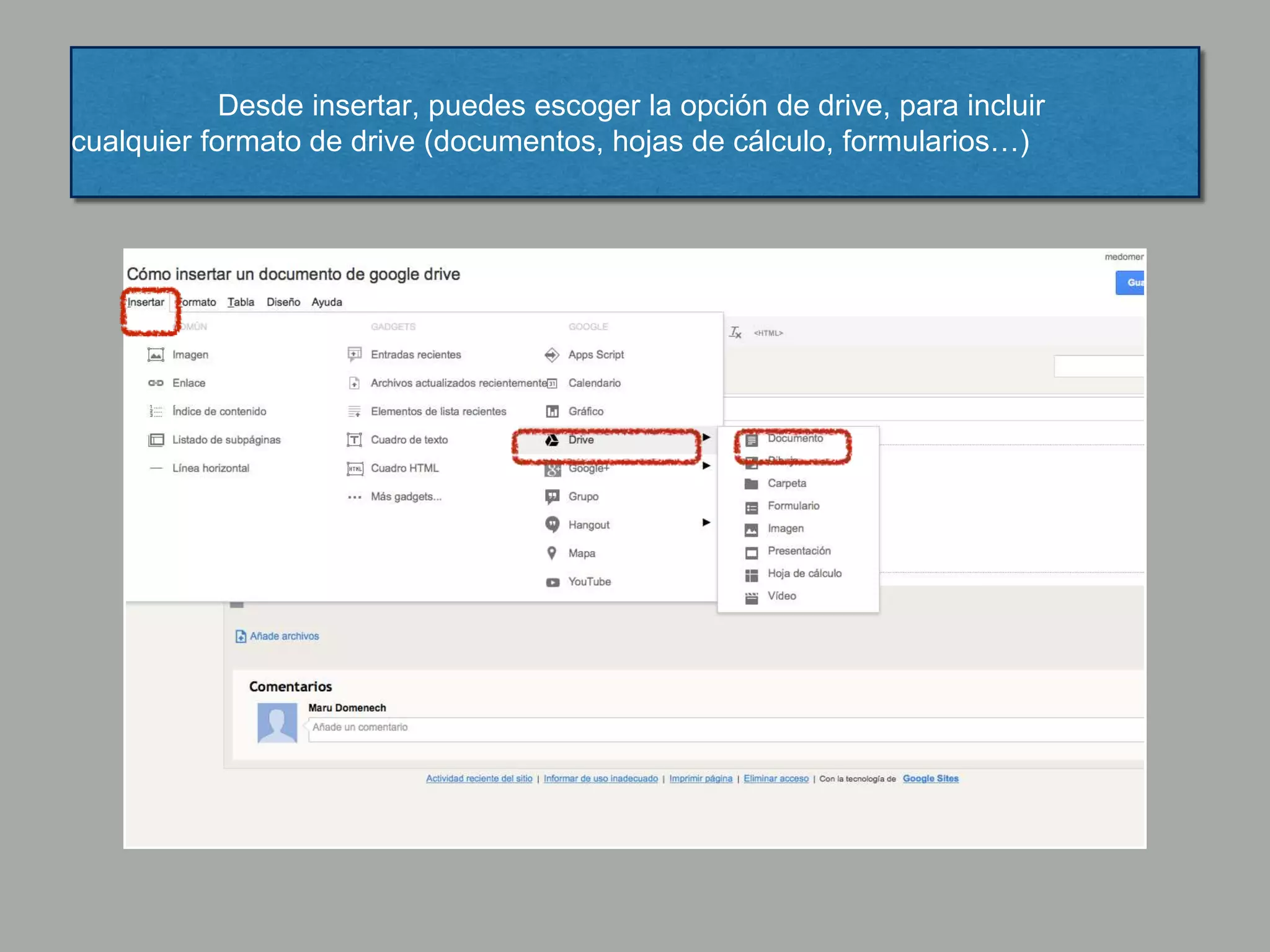Click Maru Domenech's avatar thumbnail

277,723
